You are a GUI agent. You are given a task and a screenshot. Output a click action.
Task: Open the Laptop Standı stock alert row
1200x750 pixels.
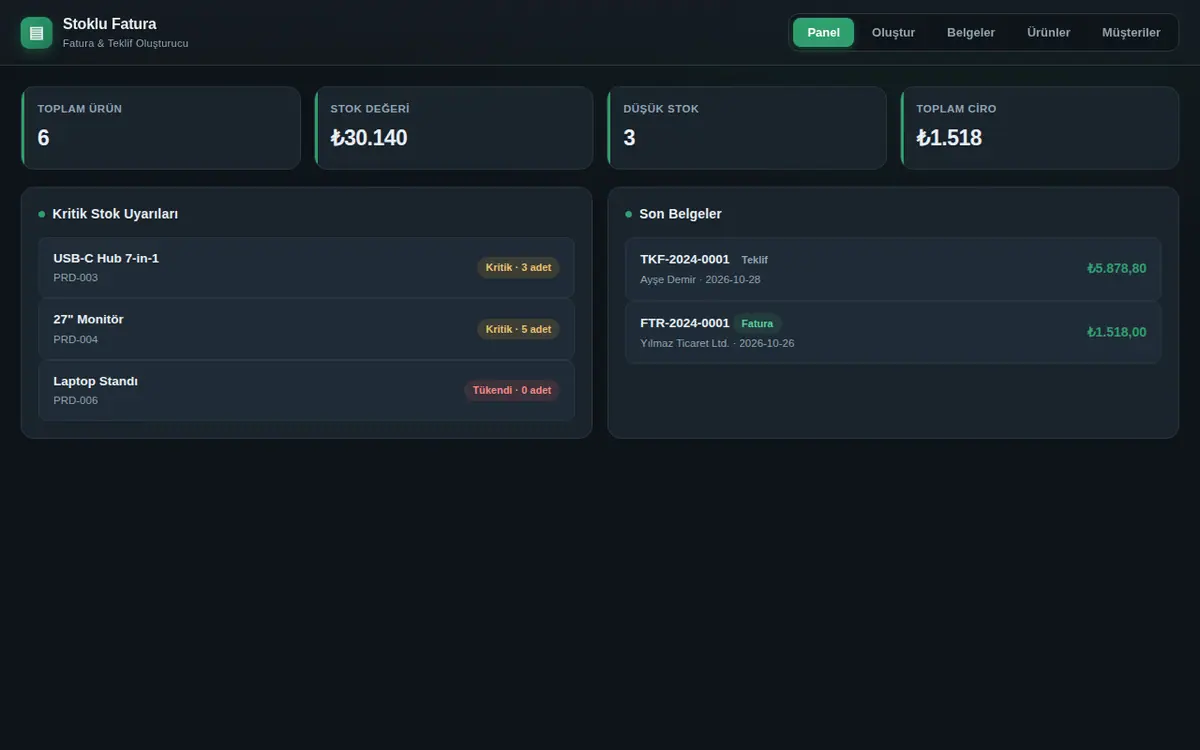tap(306, 390)
